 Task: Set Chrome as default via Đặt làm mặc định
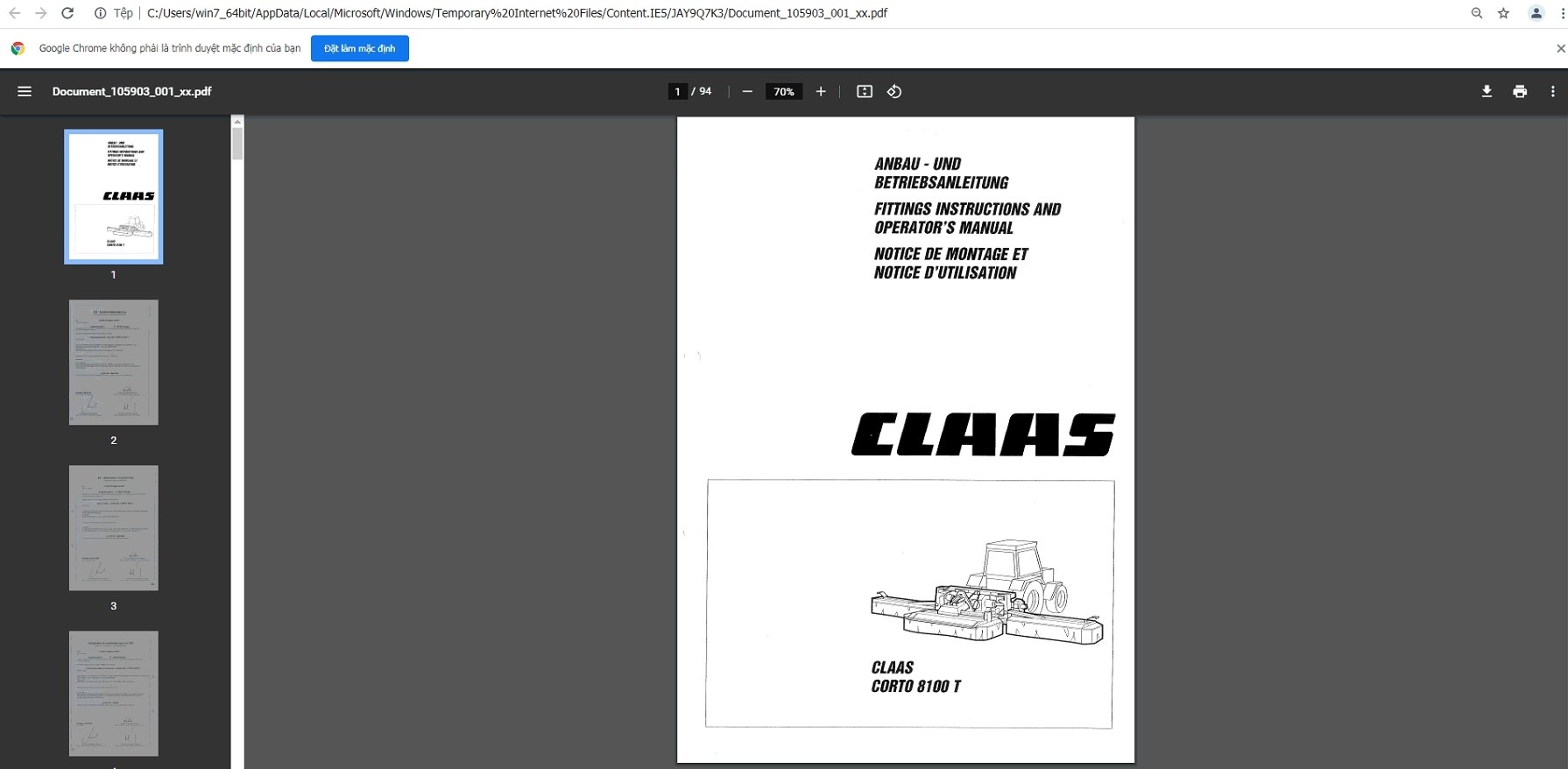pyautogui.click(x=359, y=48)
